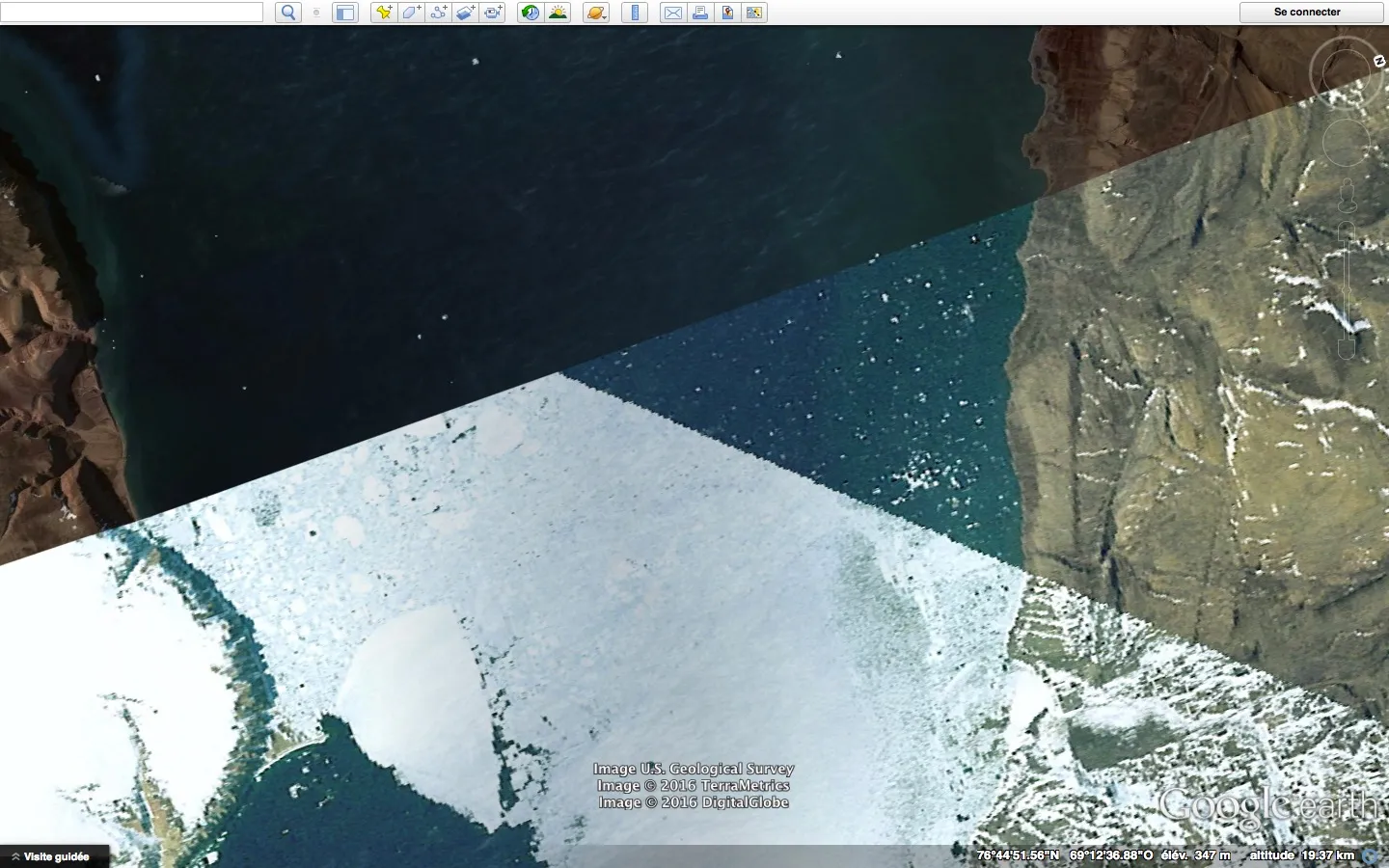The height and width of the screenshot is (868, 1389).
Task: Email the current view
Action: coord(672,13)
